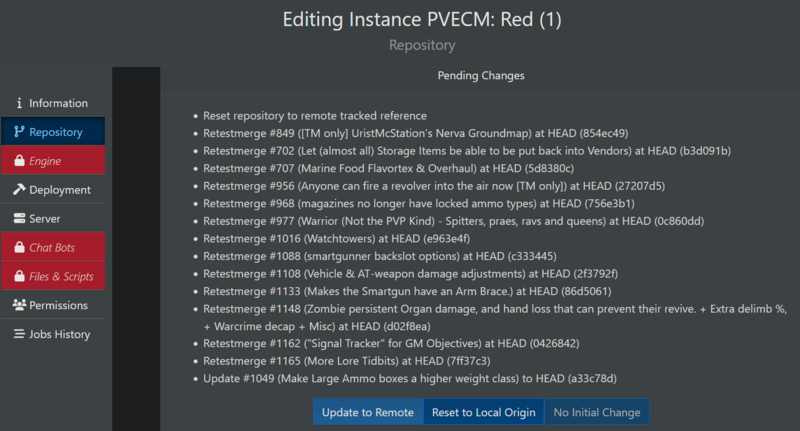Click the Repository branch icon
The image size is (800, 431).
(19, 132)
